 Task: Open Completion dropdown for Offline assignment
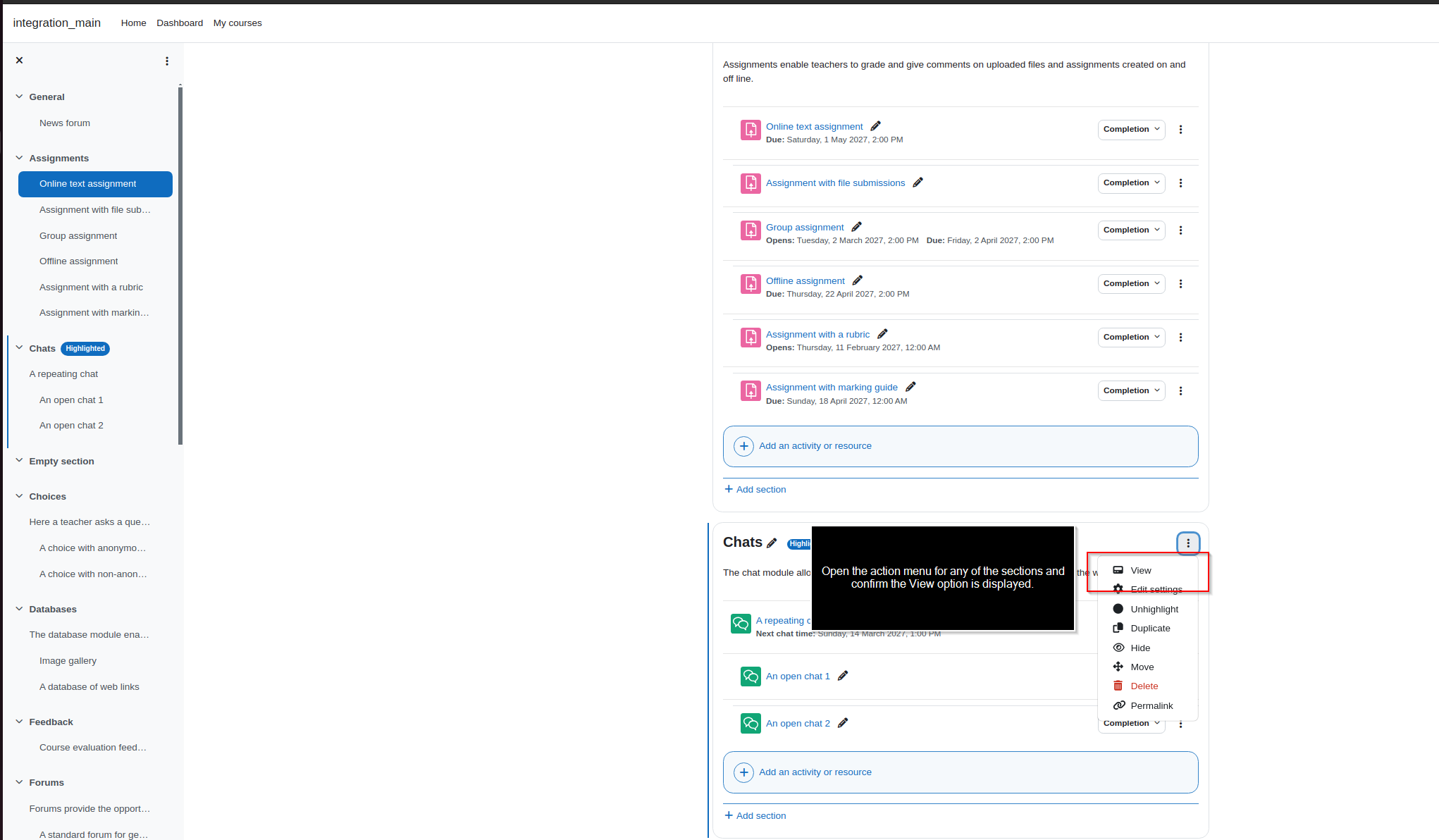tap(1131, 284)
